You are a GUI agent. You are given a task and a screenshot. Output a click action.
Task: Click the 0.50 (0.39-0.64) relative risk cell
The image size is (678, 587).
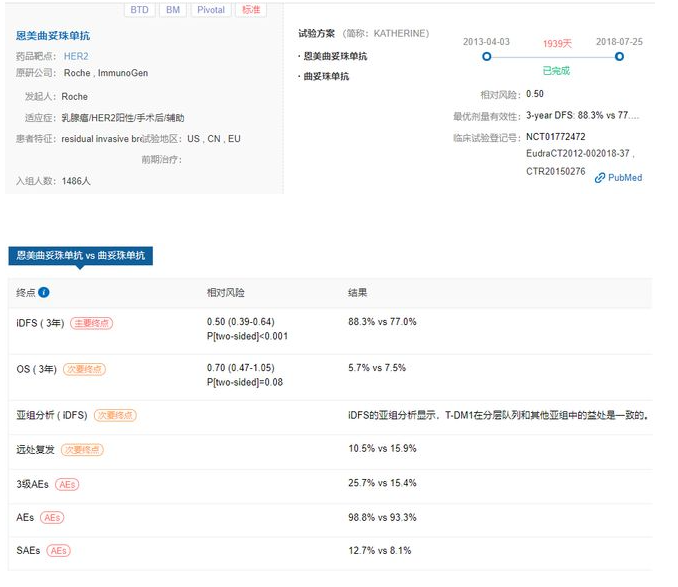241,322
